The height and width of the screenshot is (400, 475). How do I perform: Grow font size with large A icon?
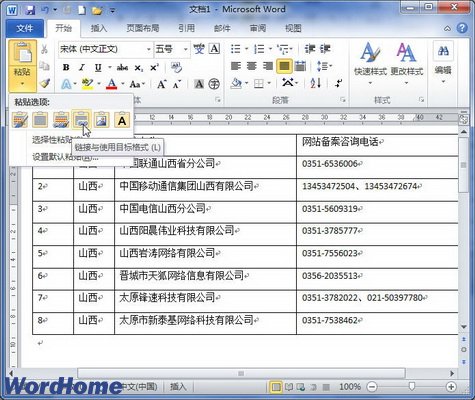pyautogui.click(x=161, y=84)
